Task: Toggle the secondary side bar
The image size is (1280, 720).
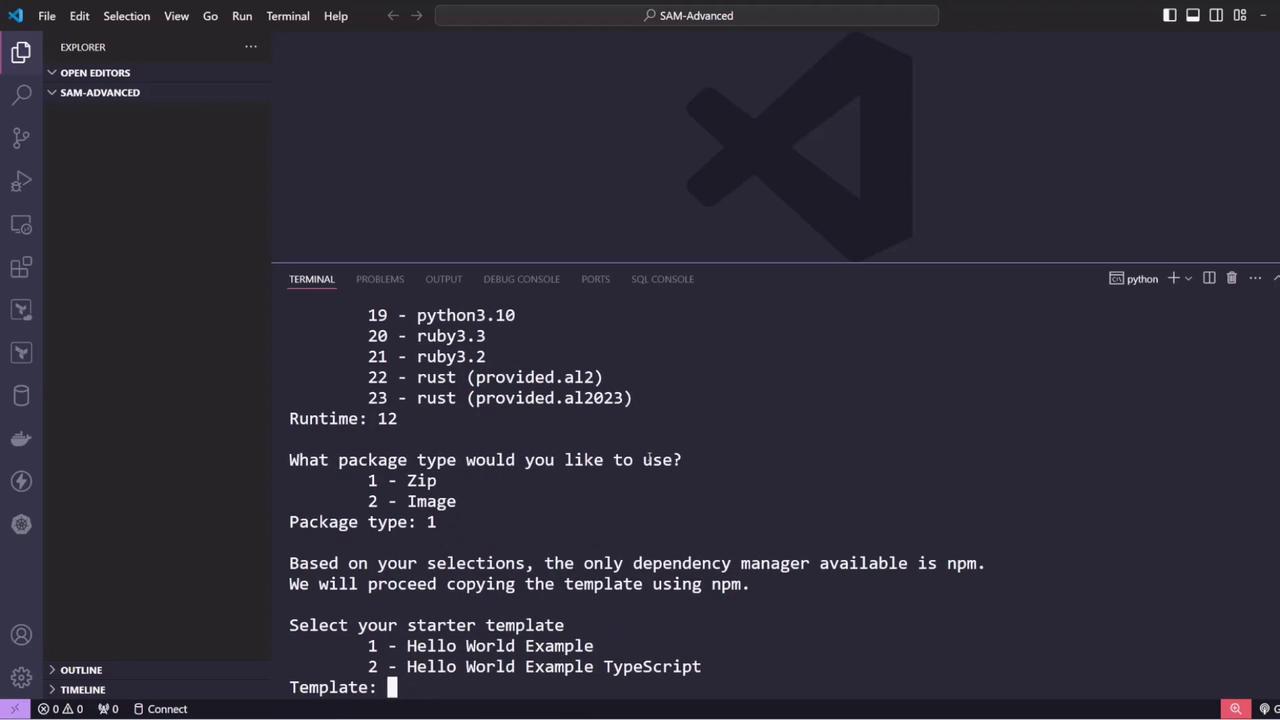Action: coord(1216,16)
